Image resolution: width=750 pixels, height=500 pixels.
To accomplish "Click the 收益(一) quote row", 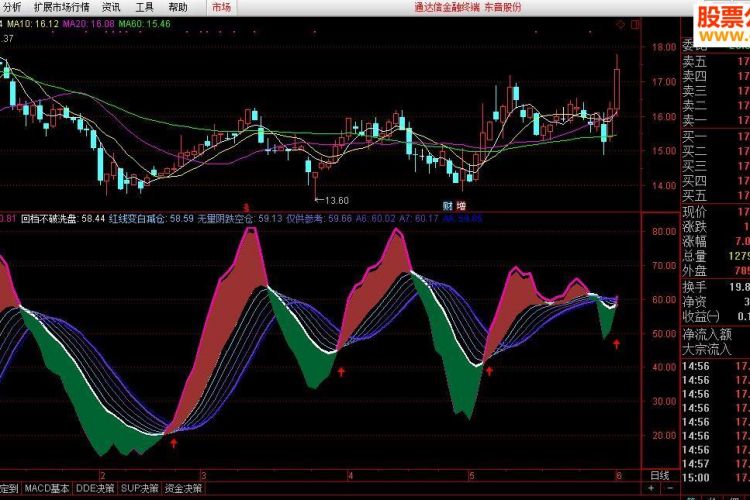I will (x=716, y=316).
